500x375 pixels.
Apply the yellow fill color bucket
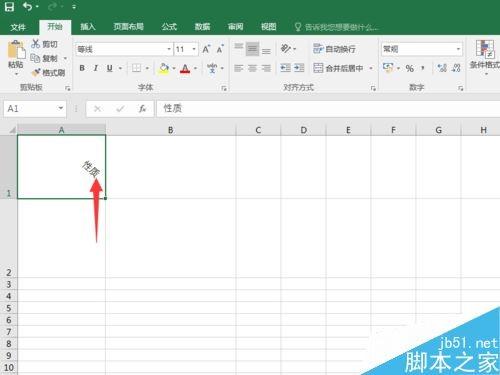[x=164, y=69]
